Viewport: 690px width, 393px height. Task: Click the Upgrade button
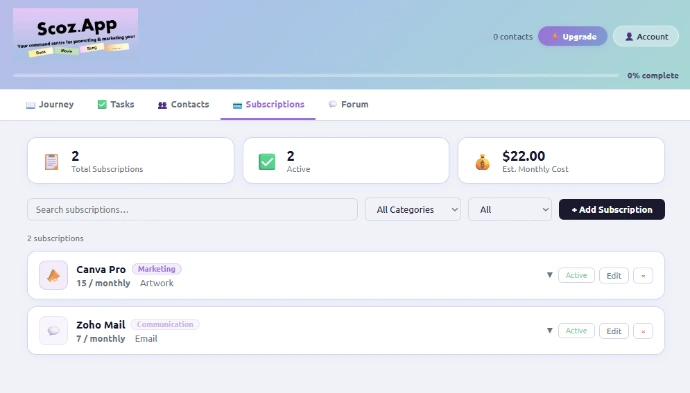click(x=573, y=37)
